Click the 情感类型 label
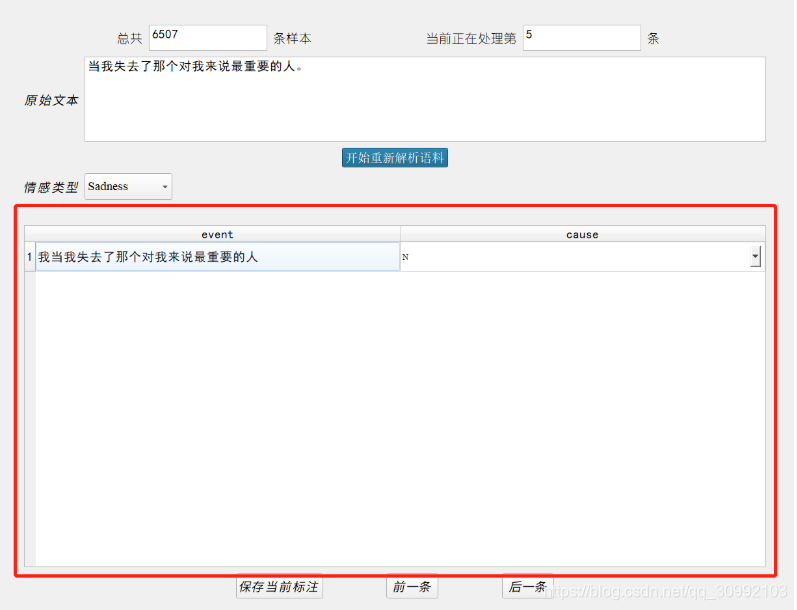Viewport: 797px width, 610px height. point(51,188)
